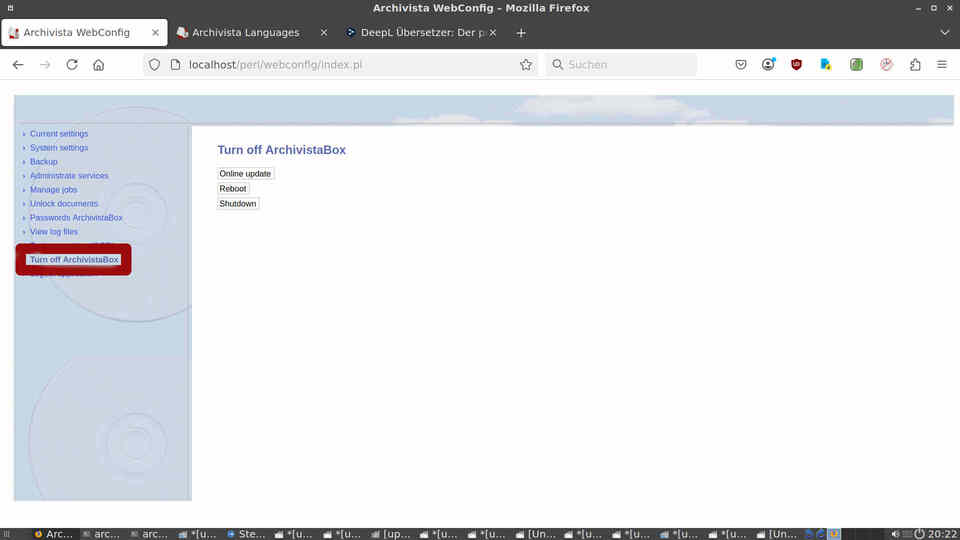Show site information page icon in address bar
The width and height of the screenshot is (960, 540).
pos(176,64)
